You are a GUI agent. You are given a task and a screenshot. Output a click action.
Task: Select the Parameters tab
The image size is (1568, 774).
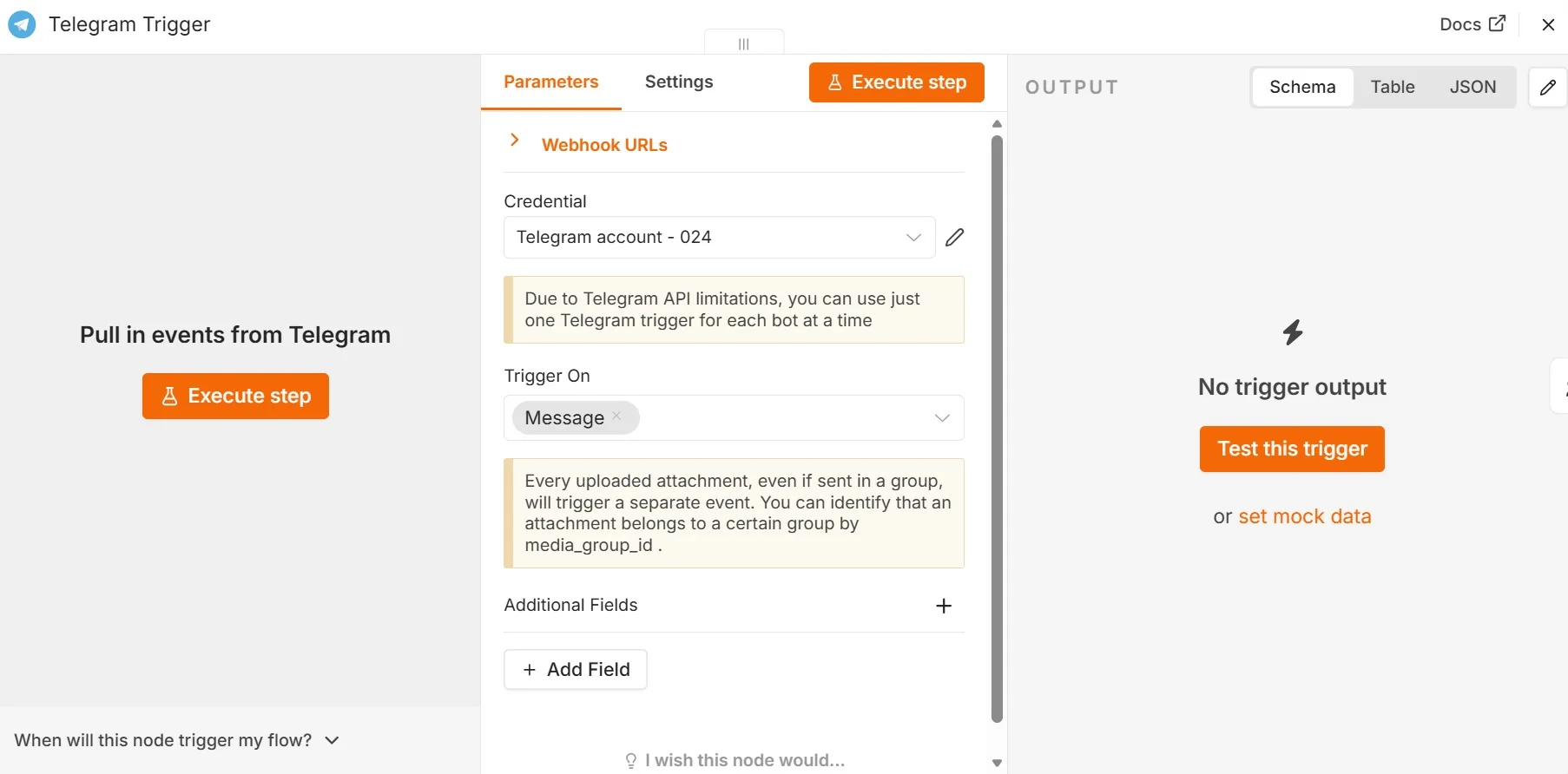click(551, 82)
